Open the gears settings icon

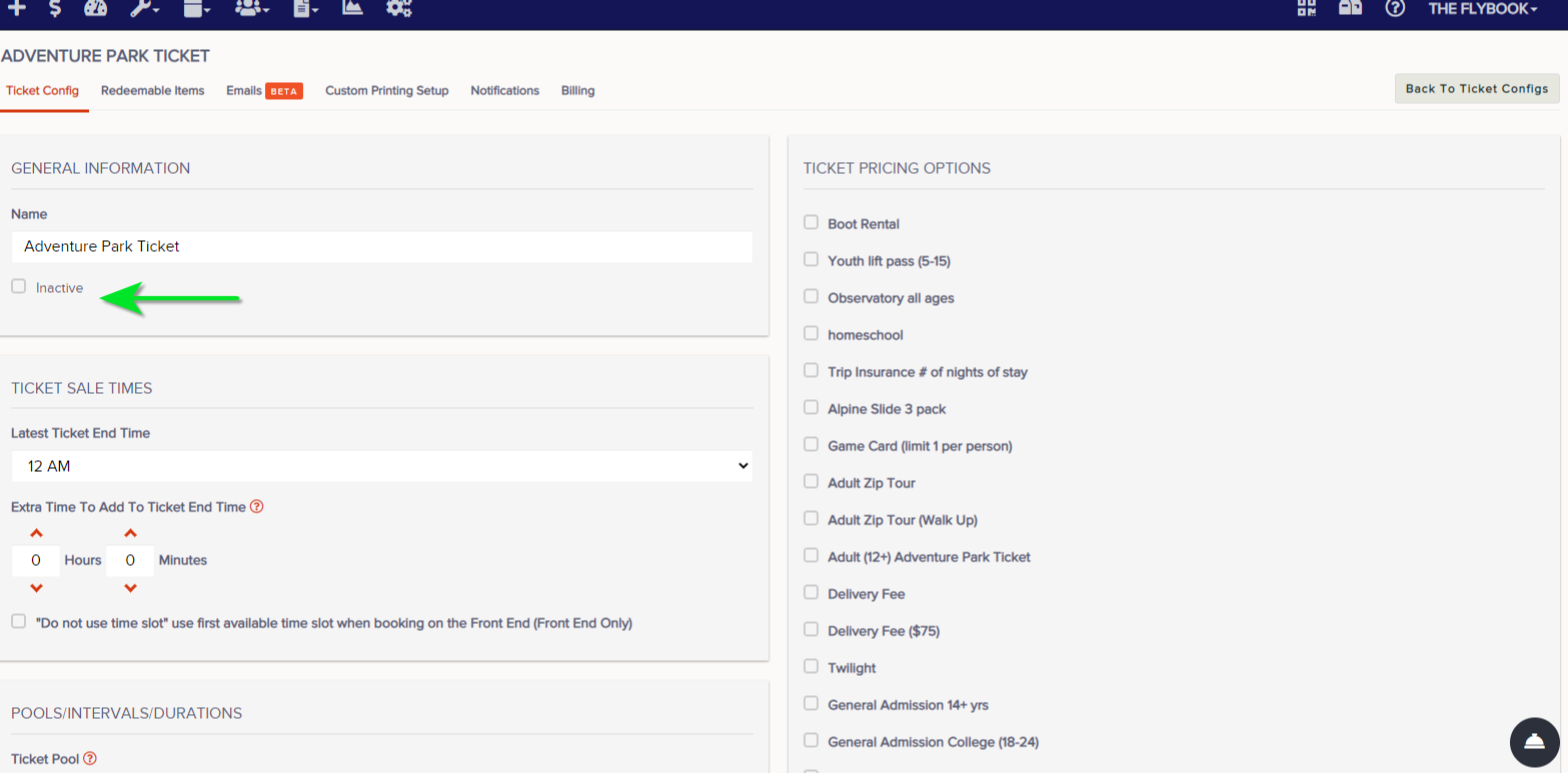399,8
